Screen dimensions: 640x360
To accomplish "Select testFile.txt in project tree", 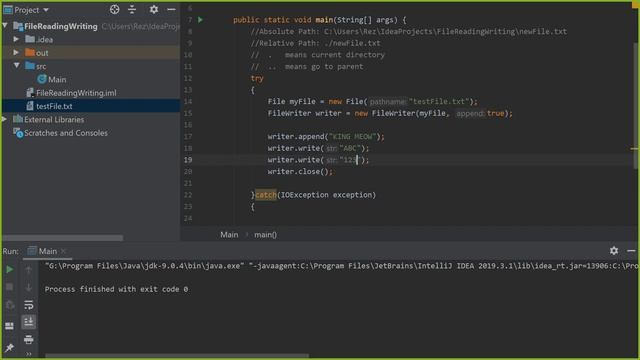I will [54, 106].
